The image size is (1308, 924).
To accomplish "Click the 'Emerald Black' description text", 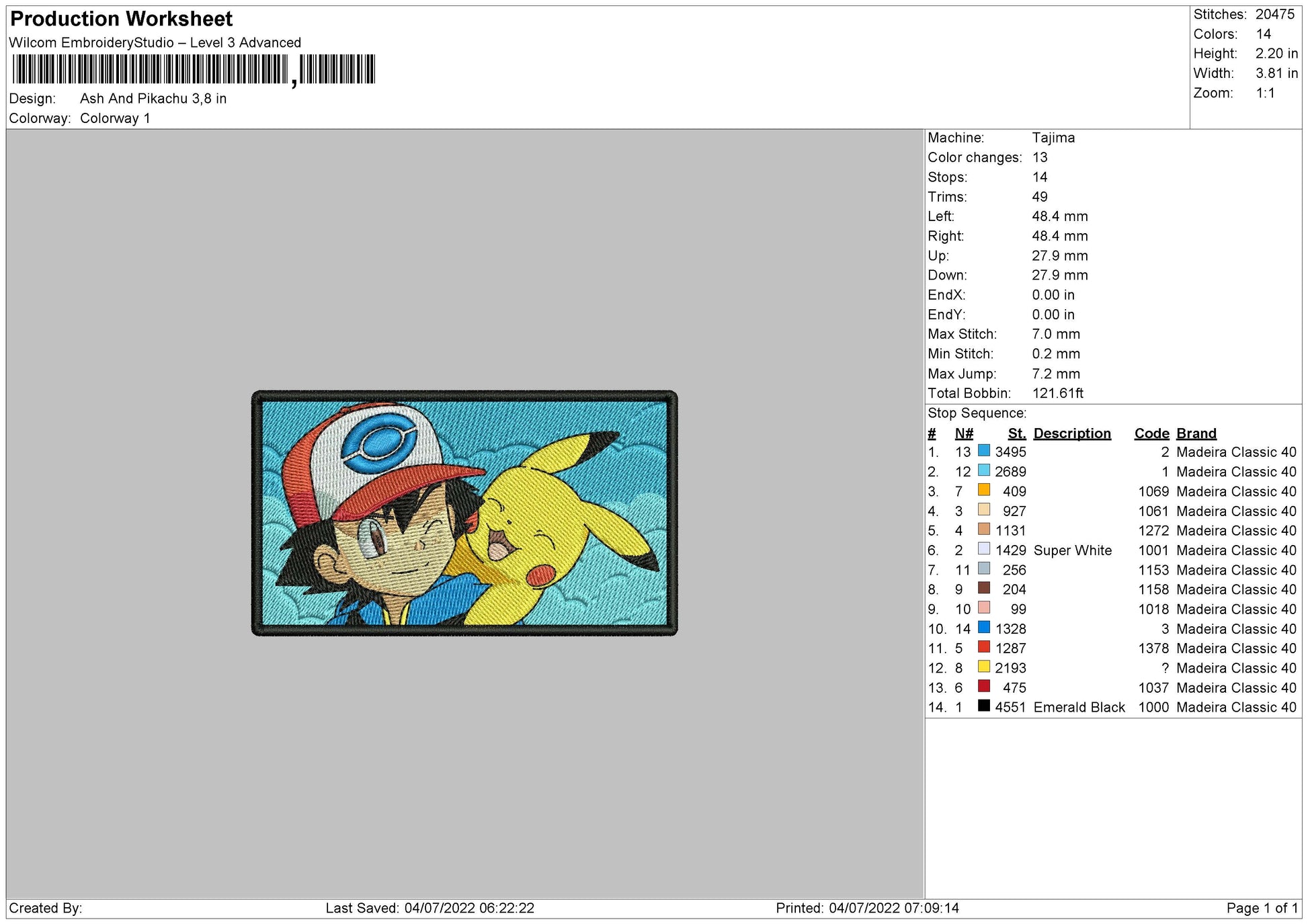I will 1079,708.
